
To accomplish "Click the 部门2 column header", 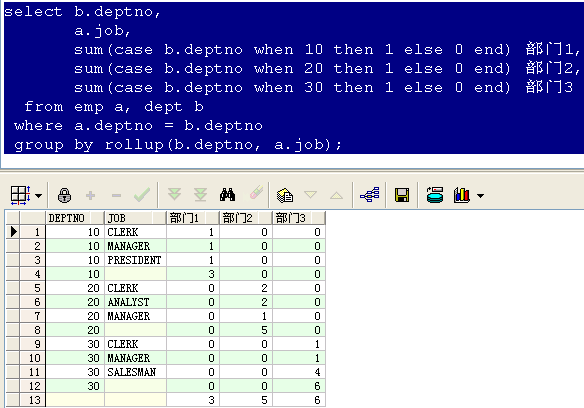I will 246,218.
